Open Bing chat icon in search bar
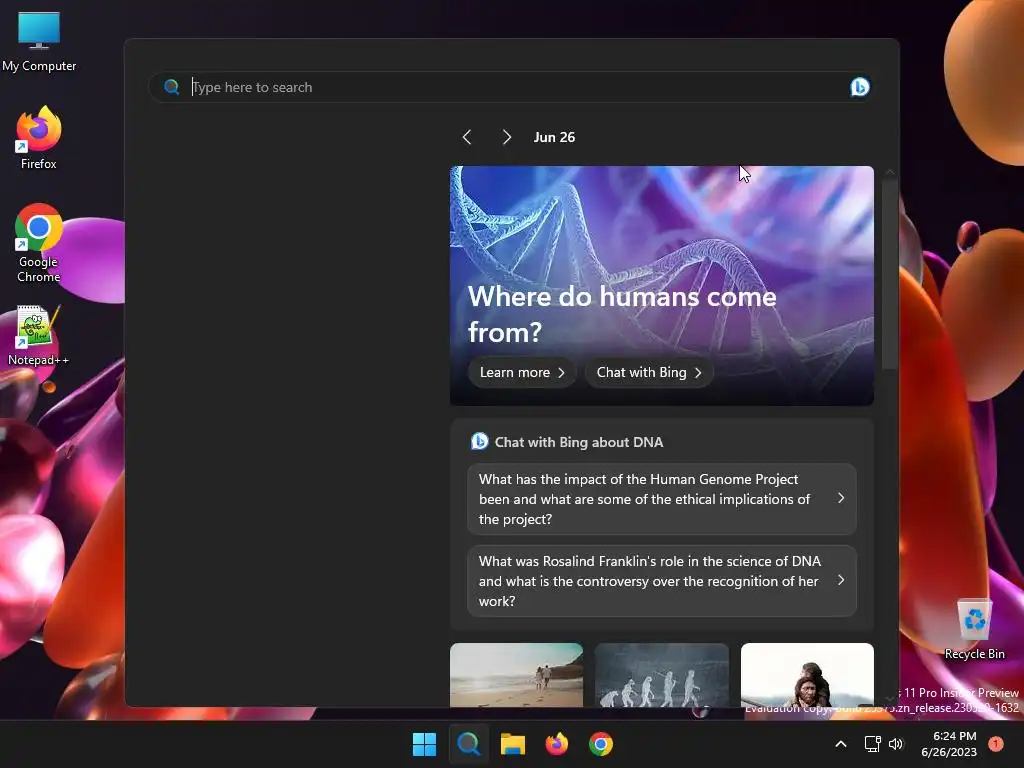 (x=859, y=87)
